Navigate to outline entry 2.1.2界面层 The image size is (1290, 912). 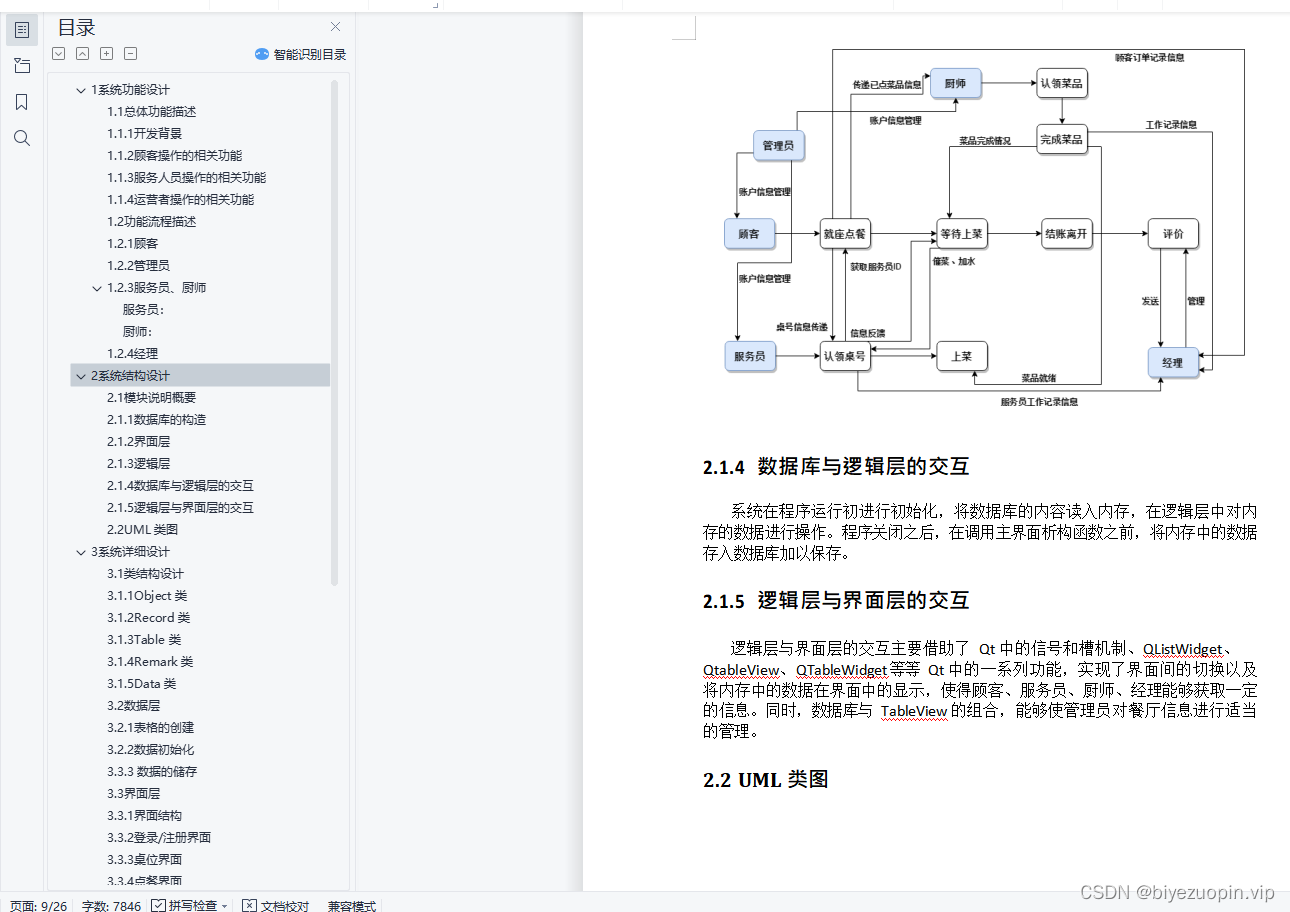[x=139, y=441]
